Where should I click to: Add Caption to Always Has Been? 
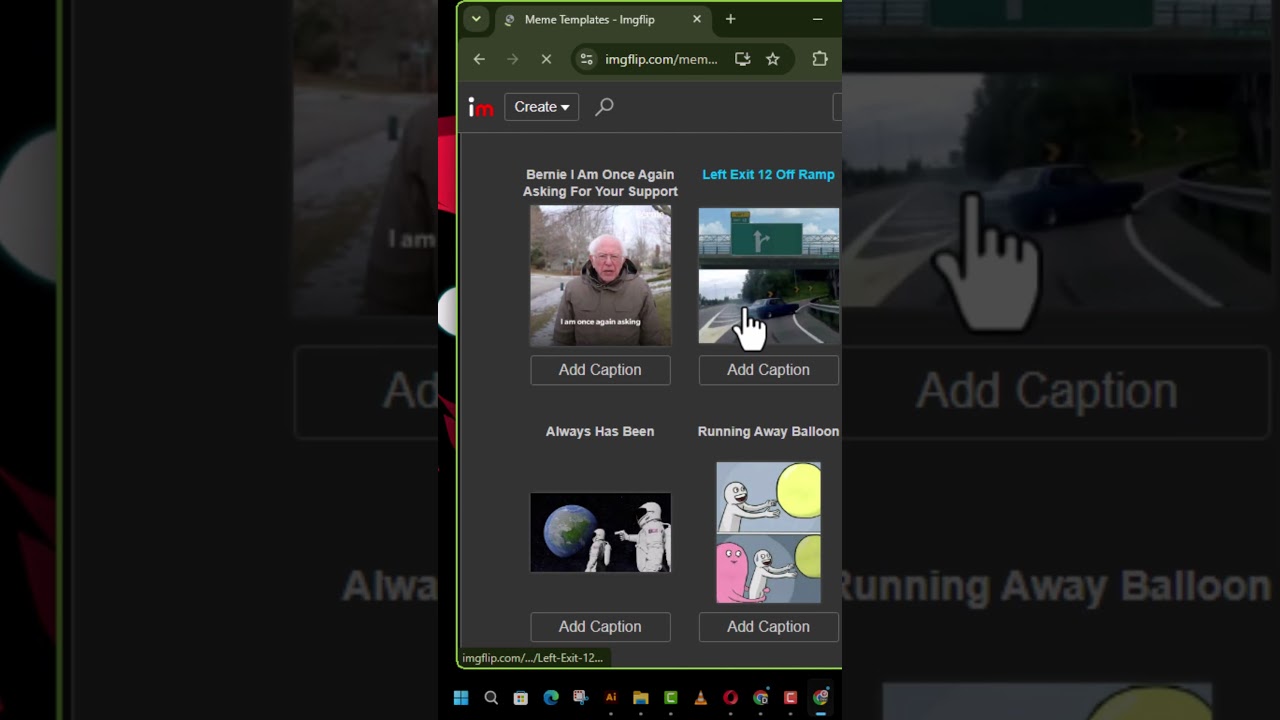(x=600, y=627)
